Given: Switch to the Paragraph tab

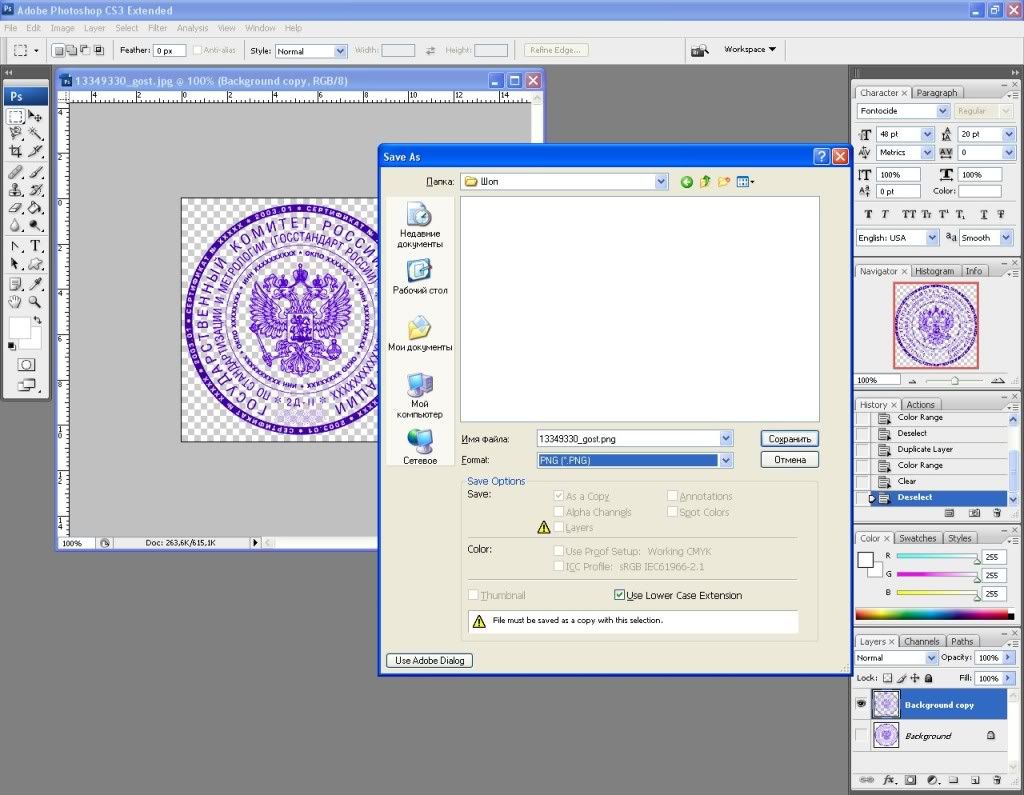Looking at the screenshot, I should tap(936, 93).
